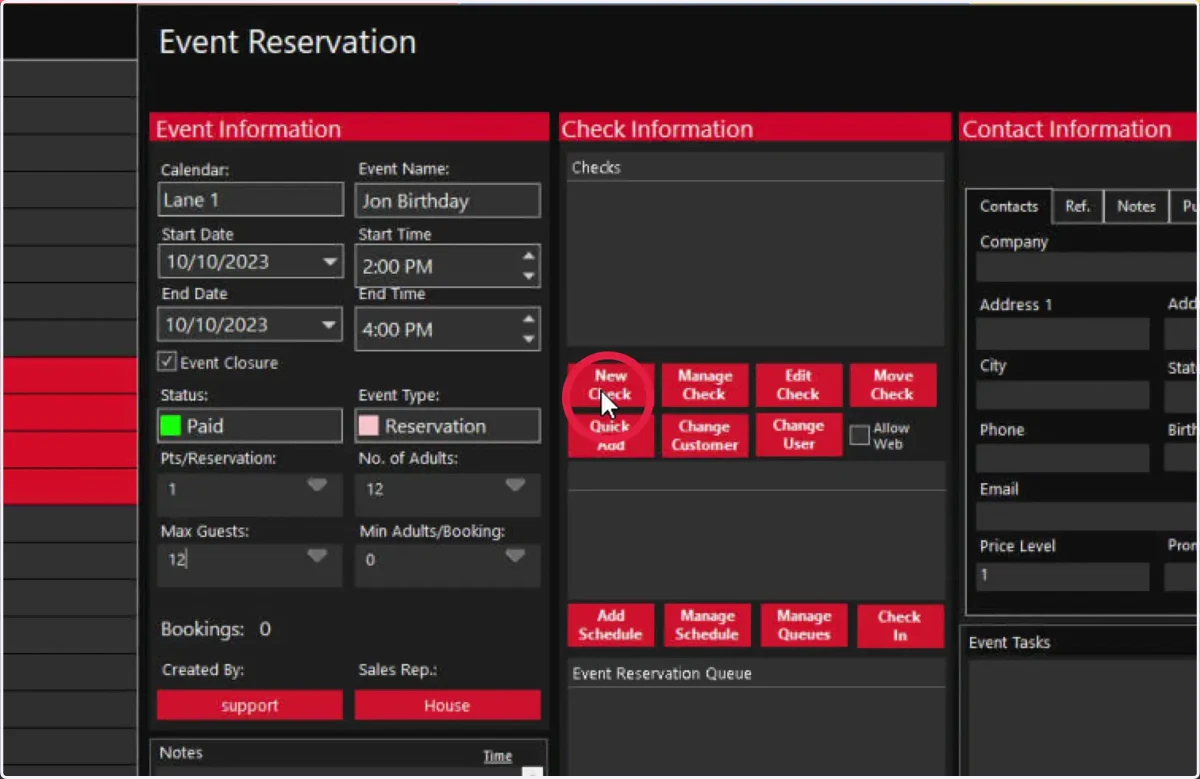Open the Status Paid combo box
This screenshot has height=779, width=1200.
coord(250,426)
